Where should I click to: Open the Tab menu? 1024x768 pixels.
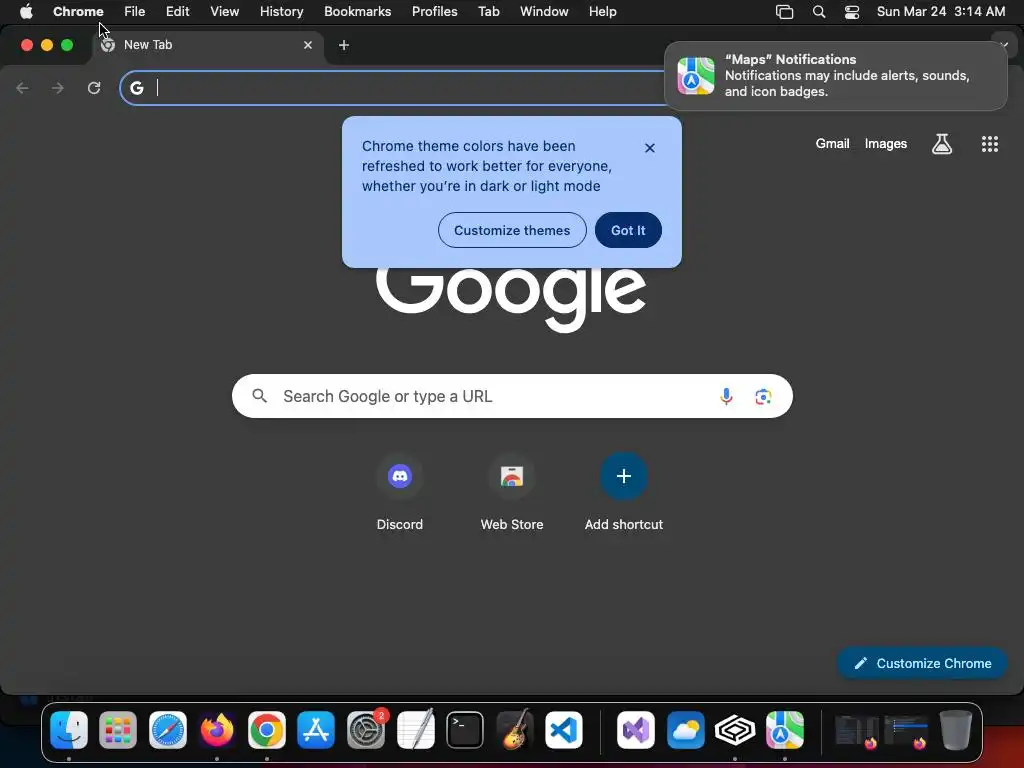(488, 12)
